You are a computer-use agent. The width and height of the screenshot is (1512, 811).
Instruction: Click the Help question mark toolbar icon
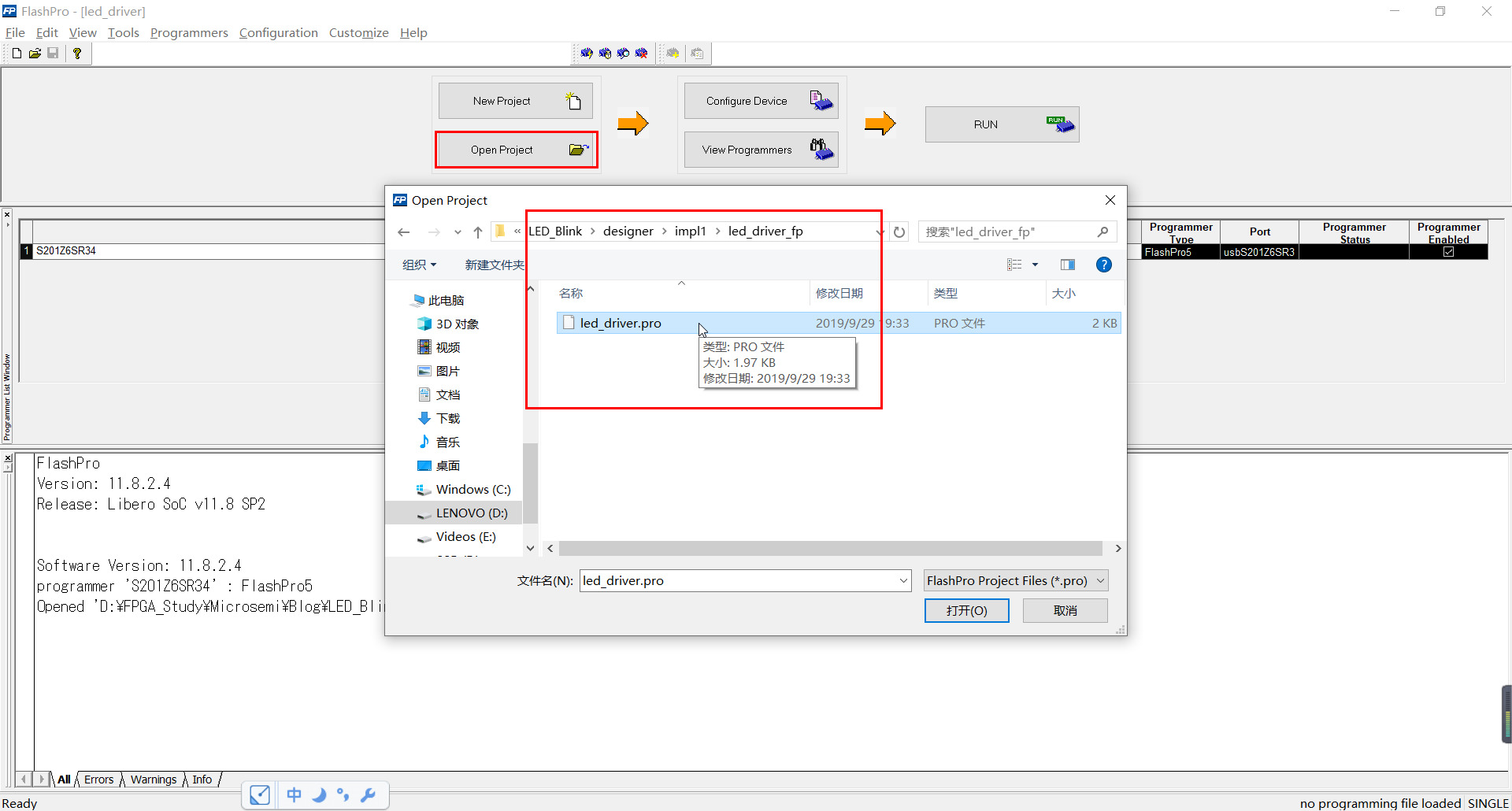pyautogui.click(x=76, y=53)
